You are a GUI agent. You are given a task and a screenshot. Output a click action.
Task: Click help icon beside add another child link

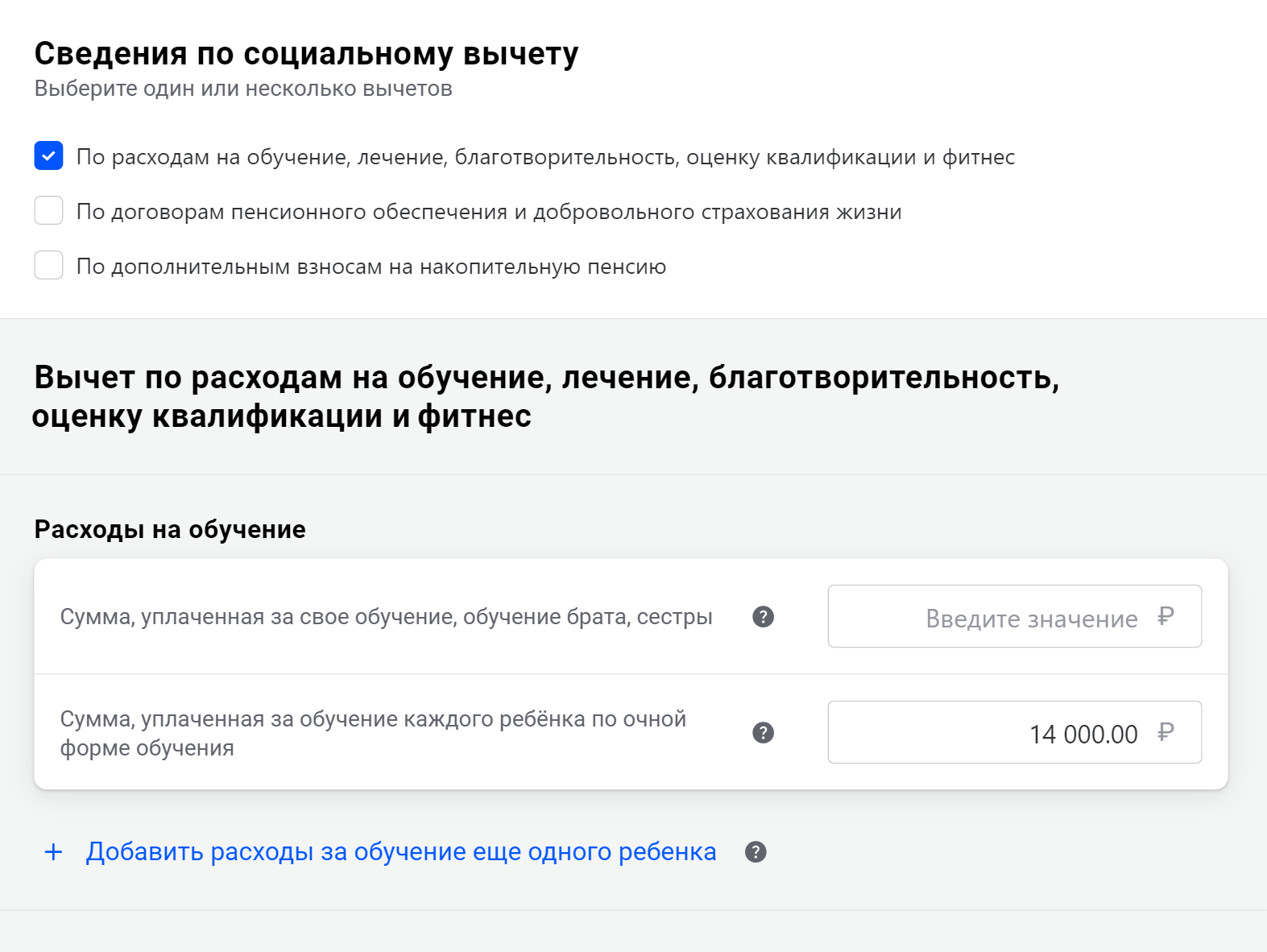(x=756, y=852)
